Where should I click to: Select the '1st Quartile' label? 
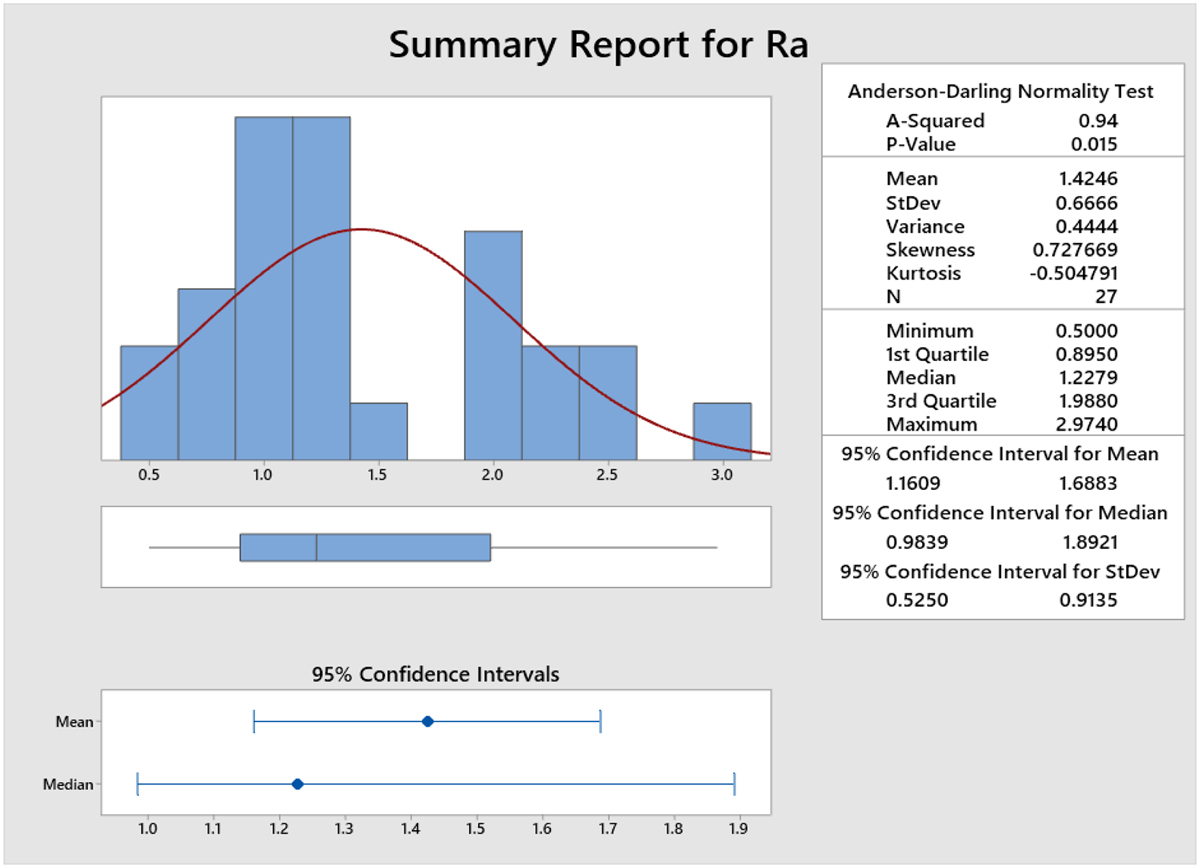click(937, 354)
